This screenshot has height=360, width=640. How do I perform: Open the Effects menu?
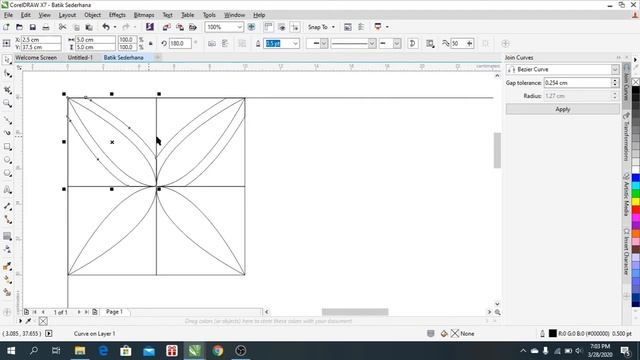point(117,15)
